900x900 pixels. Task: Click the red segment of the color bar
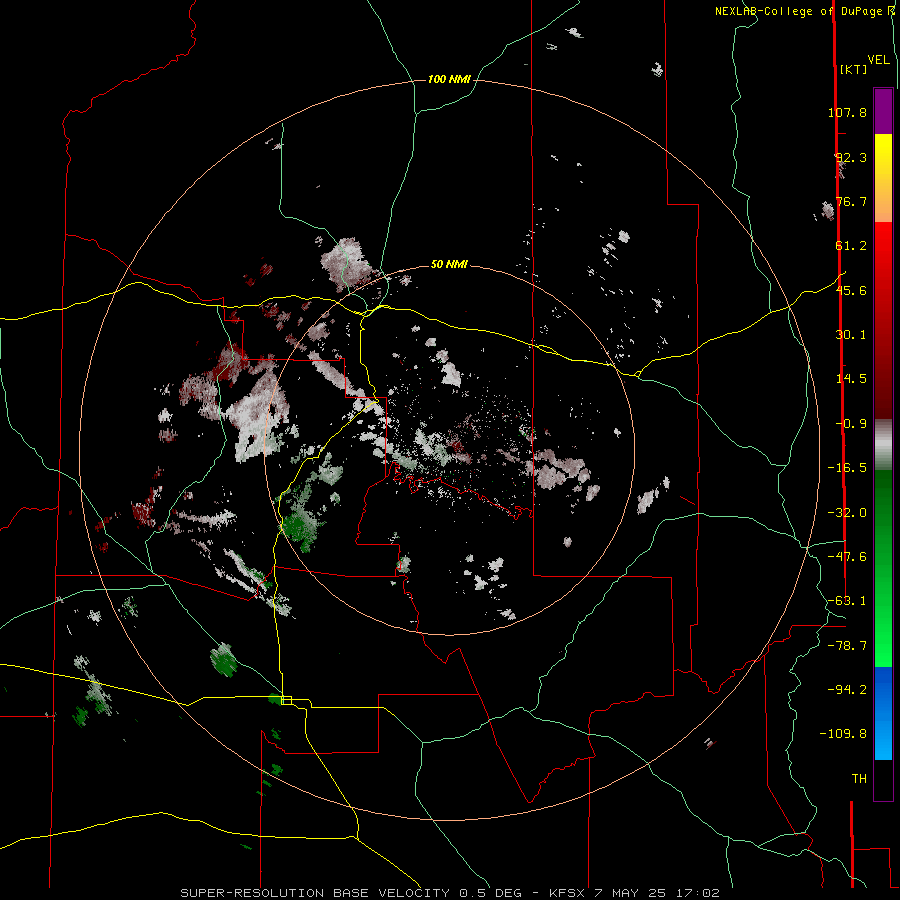[883, 320]
